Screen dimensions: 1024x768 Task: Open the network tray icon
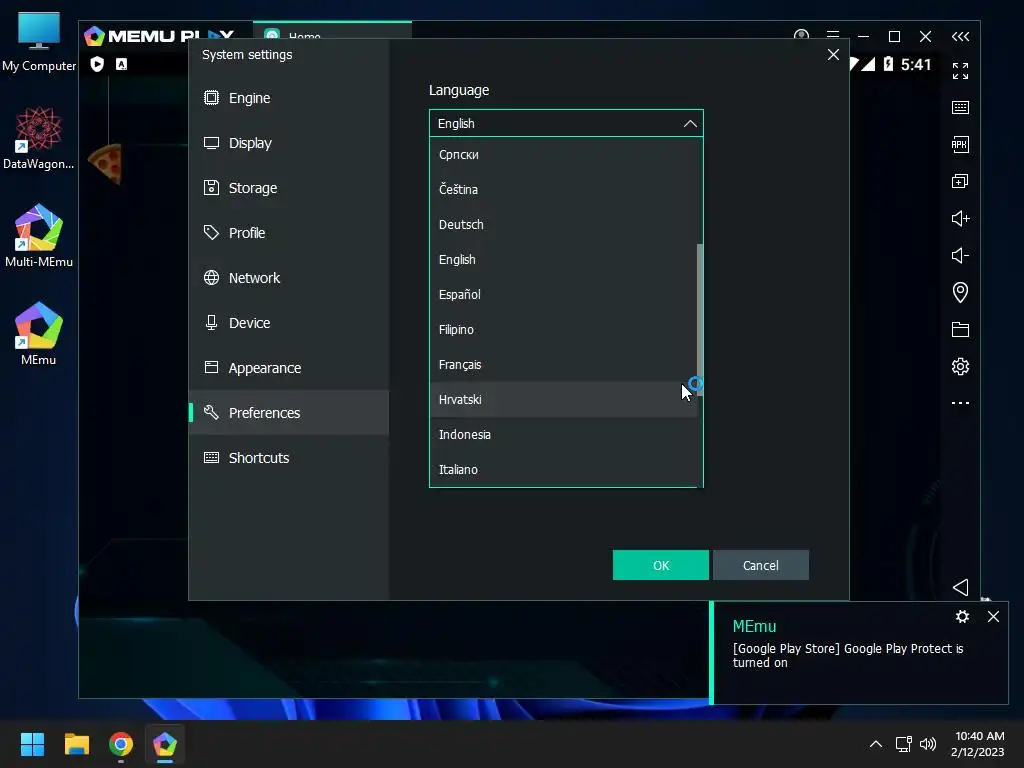[x=904, y=744]
